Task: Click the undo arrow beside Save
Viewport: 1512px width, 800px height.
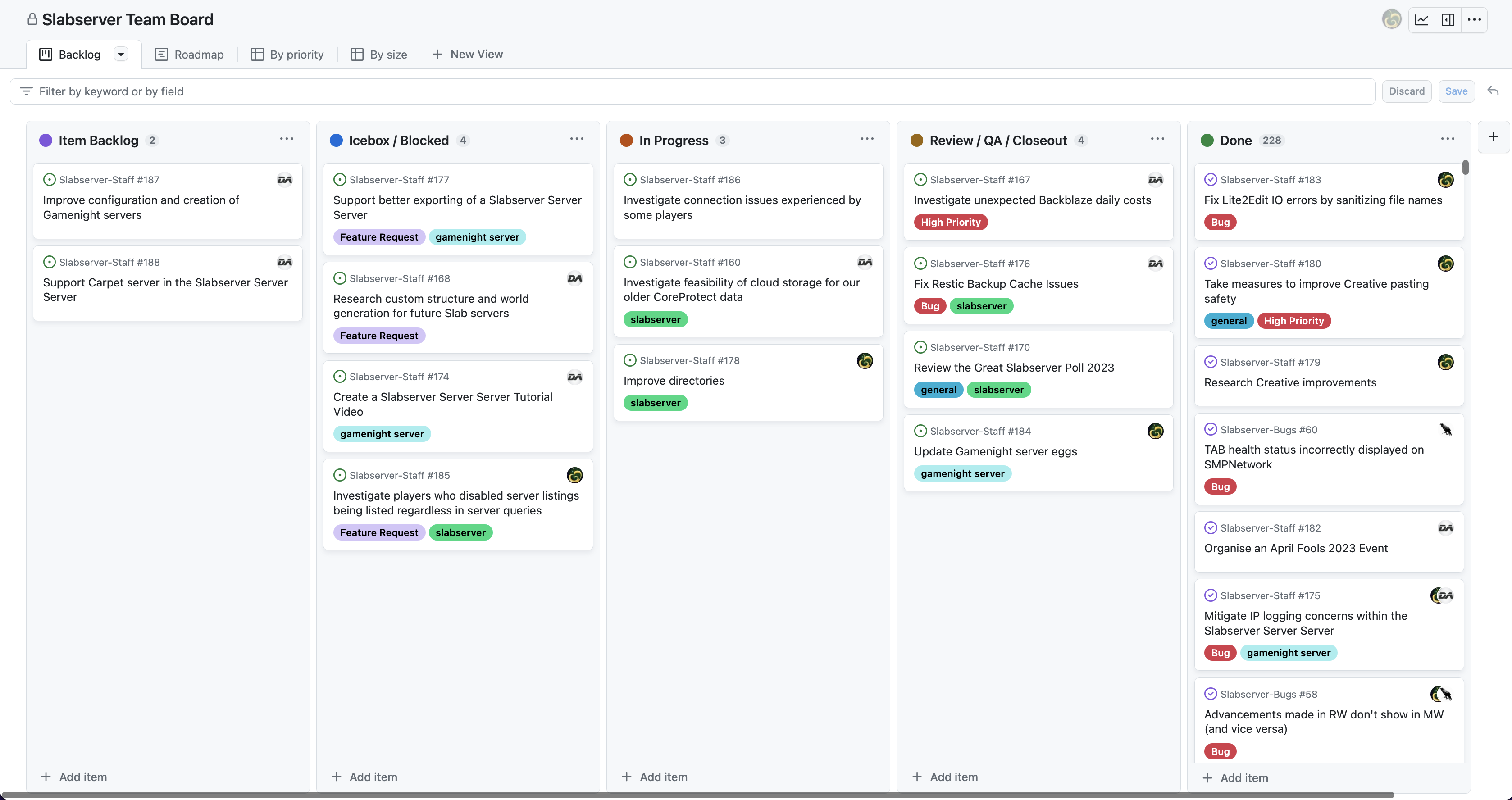Action: coord(1493,91)
